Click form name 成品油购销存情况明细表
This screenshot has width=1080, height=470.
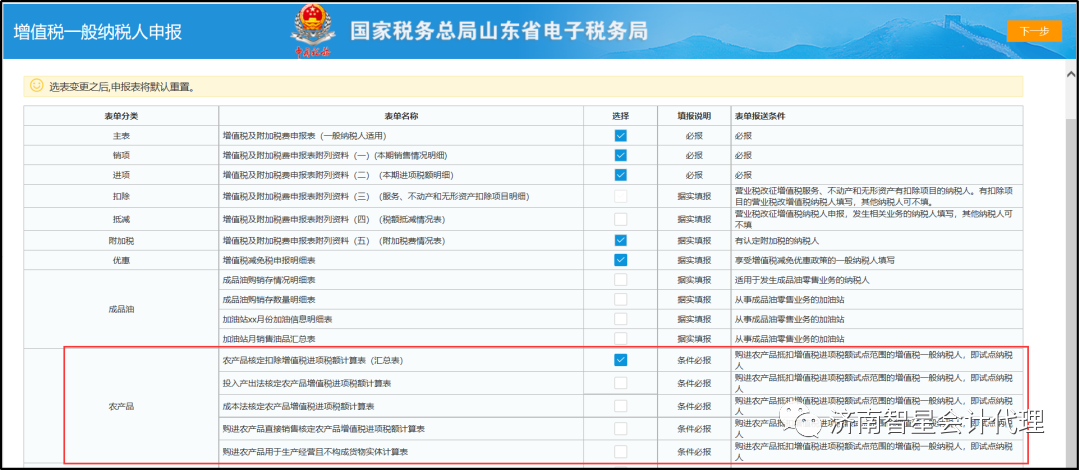tap(269, 280)
